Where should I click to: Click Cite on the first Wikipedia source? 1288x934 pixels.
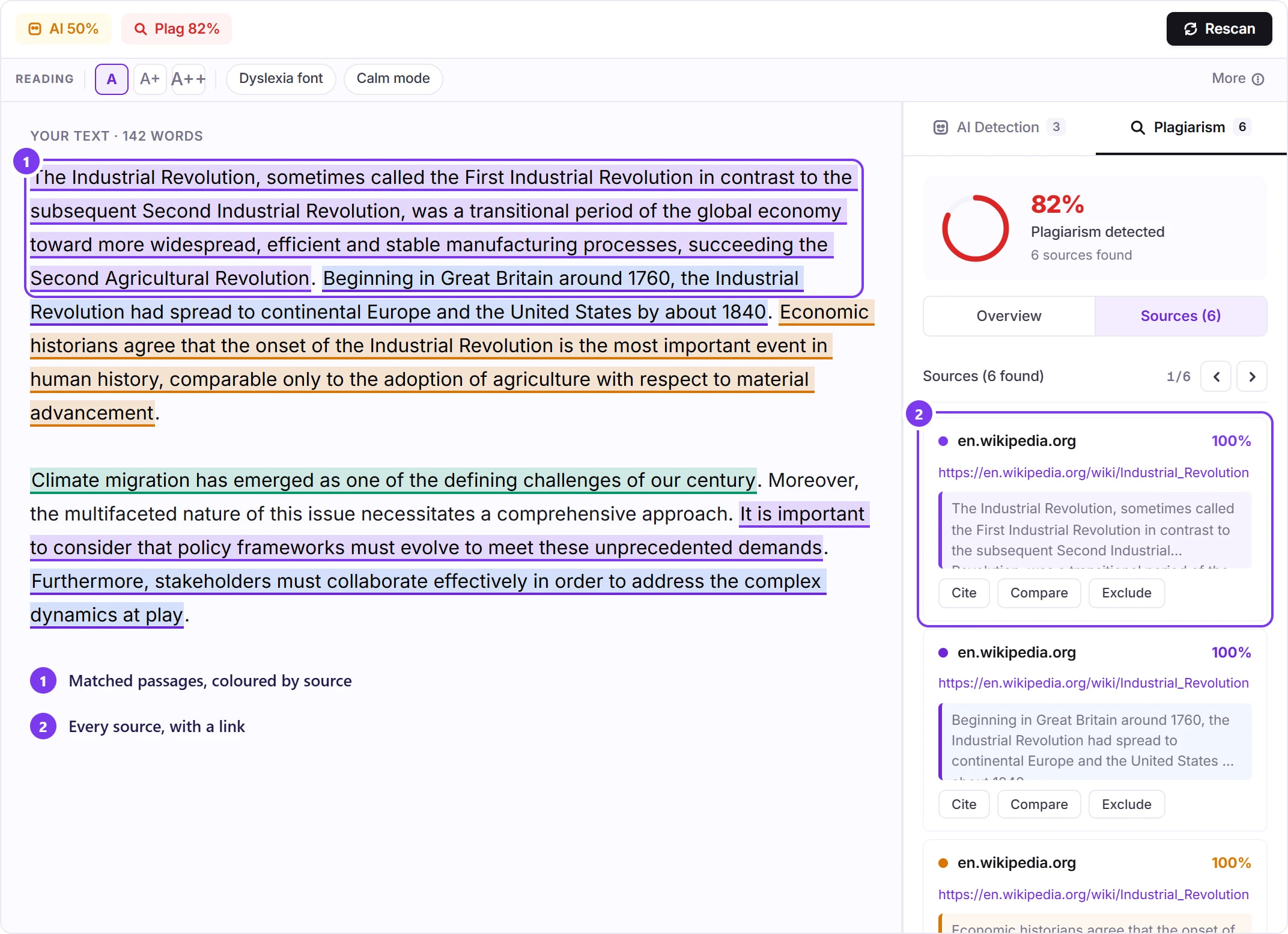[964, 593]
